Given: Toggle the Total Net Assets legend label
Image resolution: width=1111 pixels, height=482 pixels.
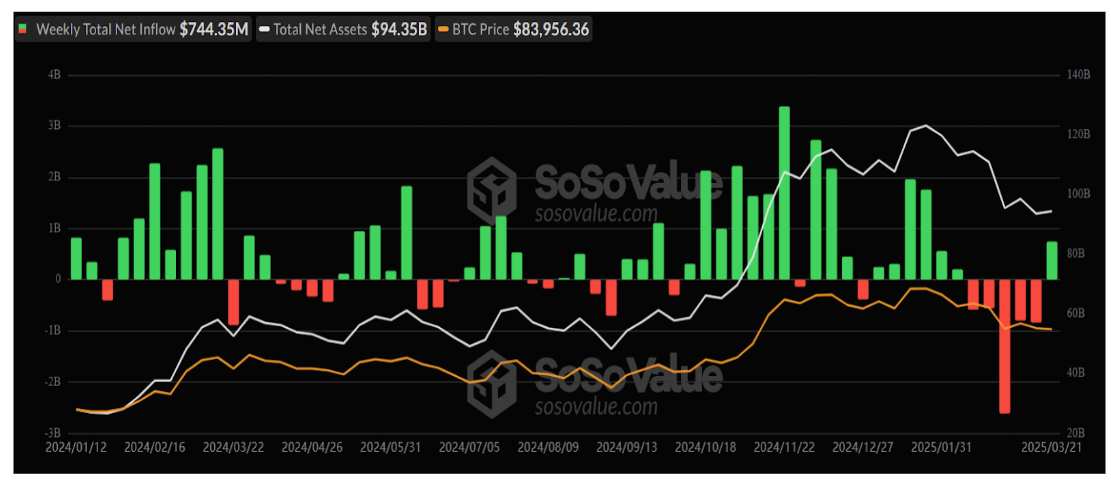Looking at the screenshot, I should click(x=319, y=30).
